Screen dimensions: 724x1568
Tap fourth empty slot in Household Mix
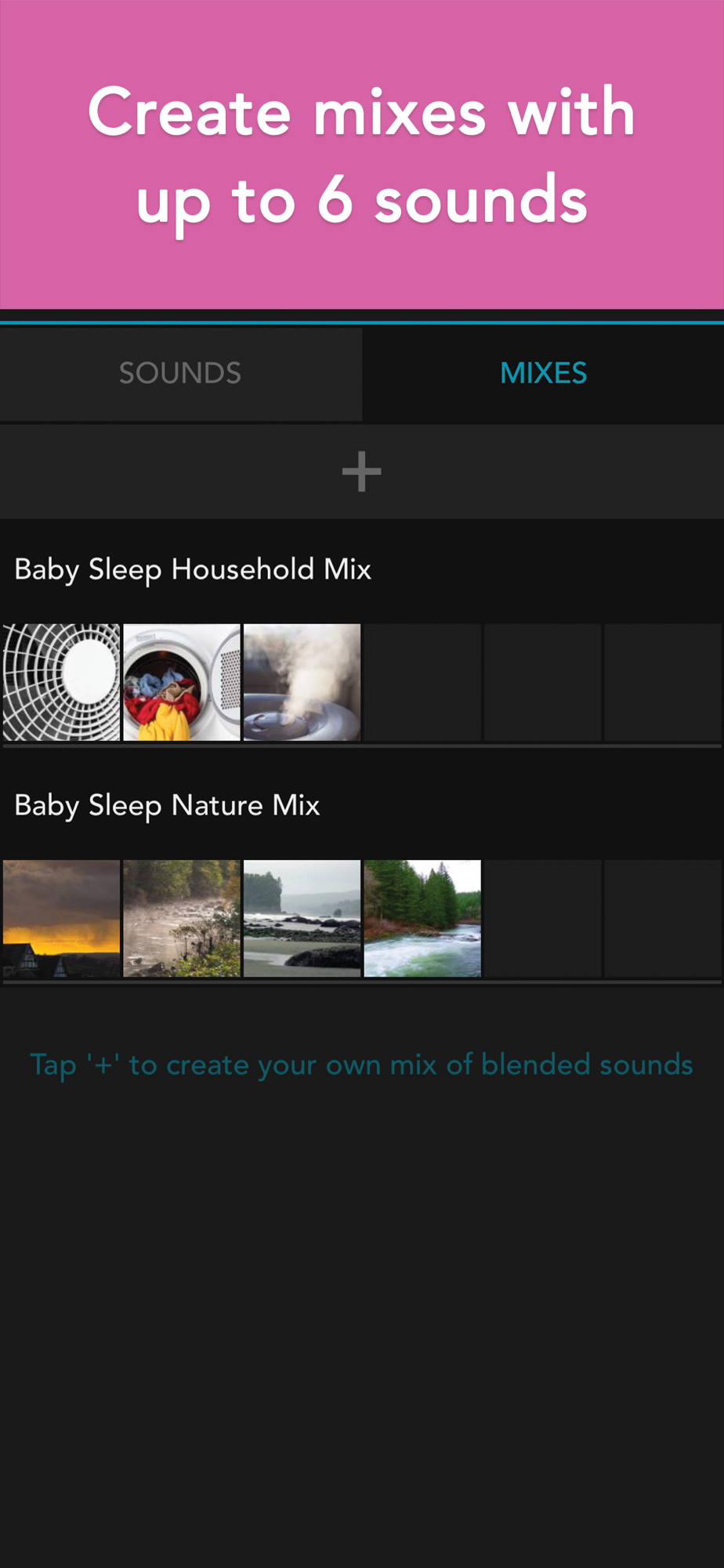[422, 682]
